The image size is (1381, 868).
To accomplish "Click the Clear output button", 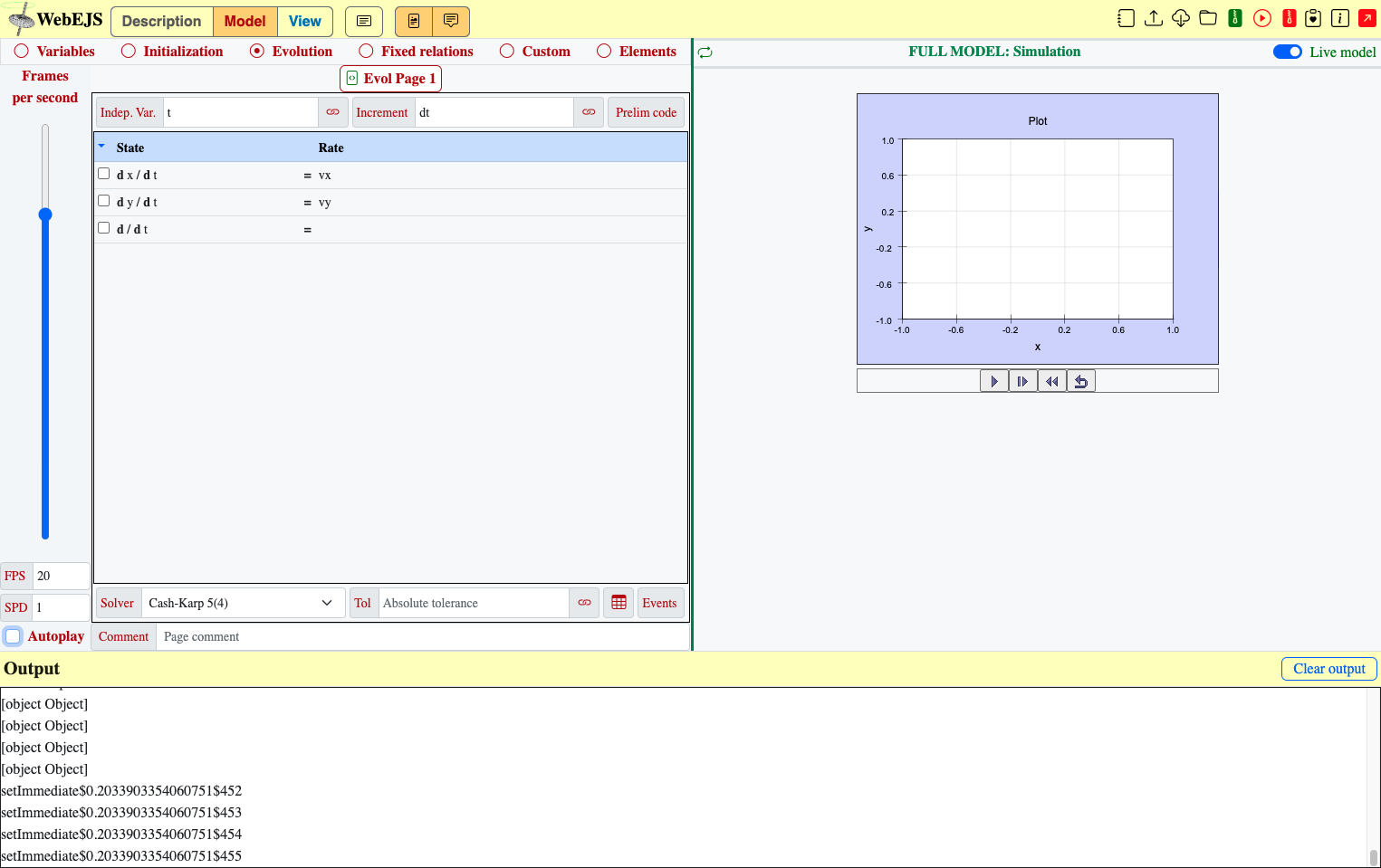I will [1329, 669].
